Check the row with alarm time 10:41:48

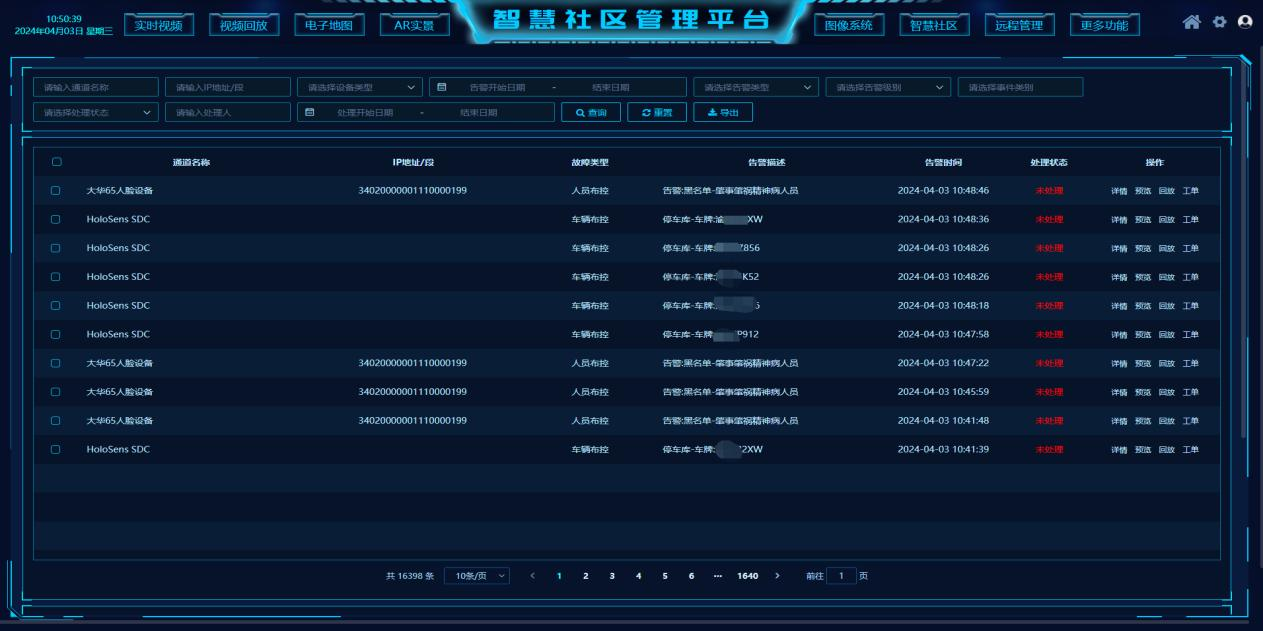56,420
